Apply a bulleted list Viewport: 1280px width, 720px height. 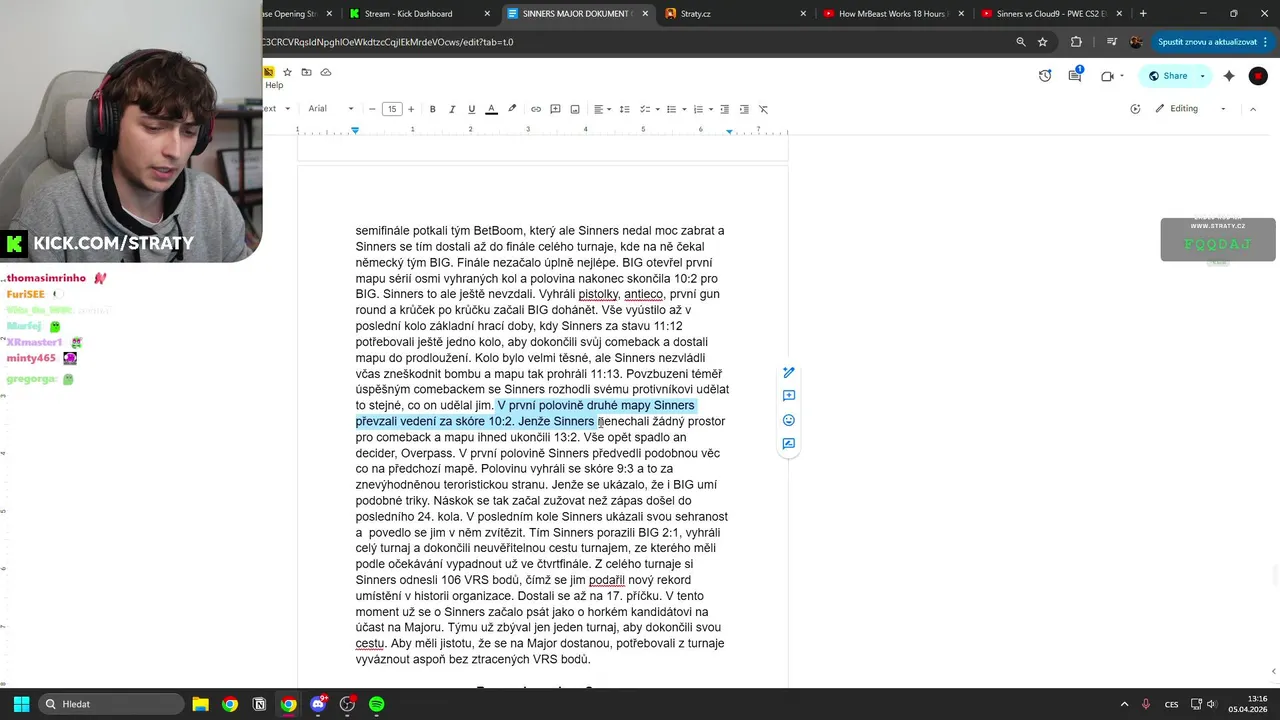coord(672,109)
